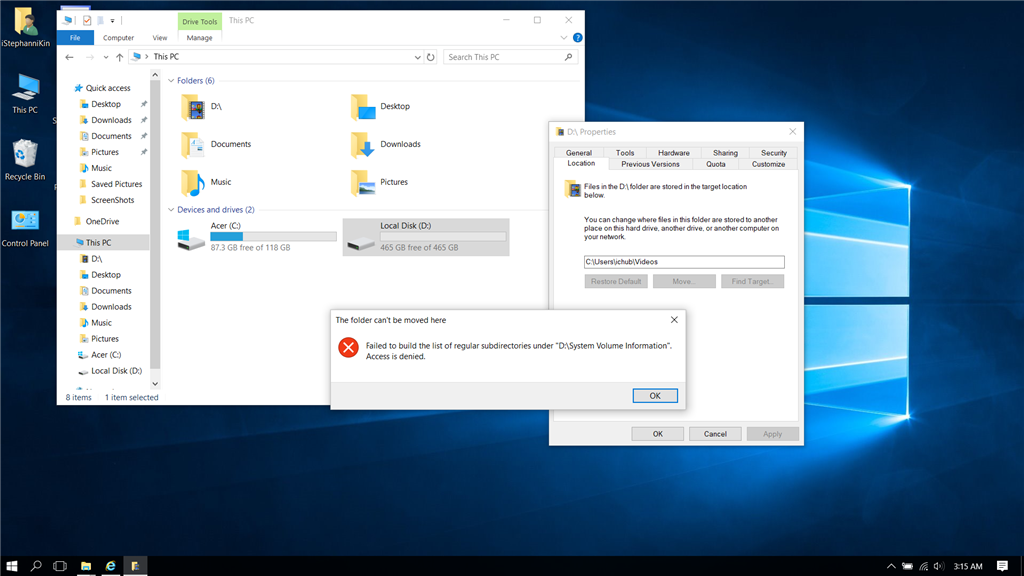Open the Pictures folder in Folders group
Image resolution: width=1024 pixels, height=576 pixels.
tap(379, 182)
